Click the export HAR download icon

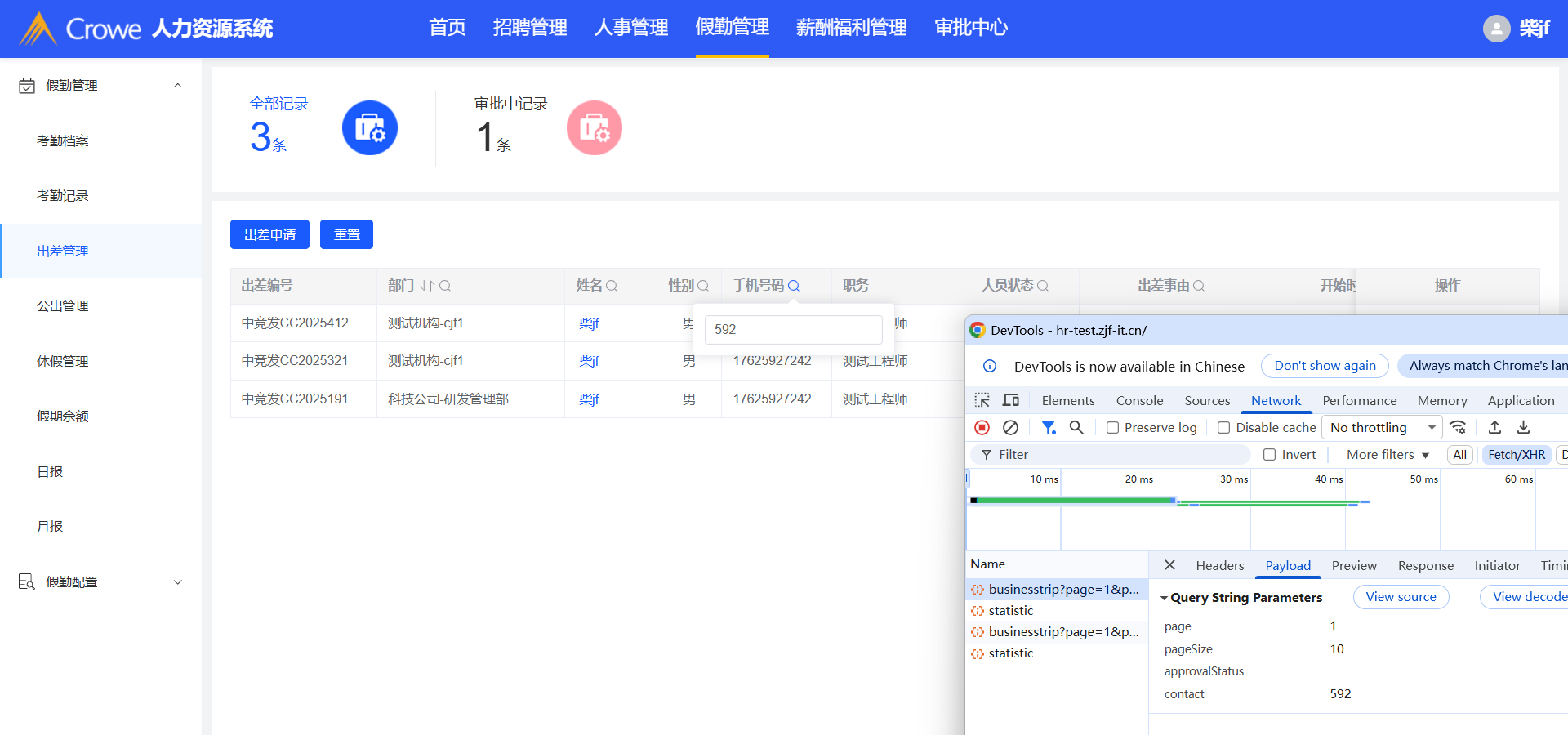click(1523, 427)
